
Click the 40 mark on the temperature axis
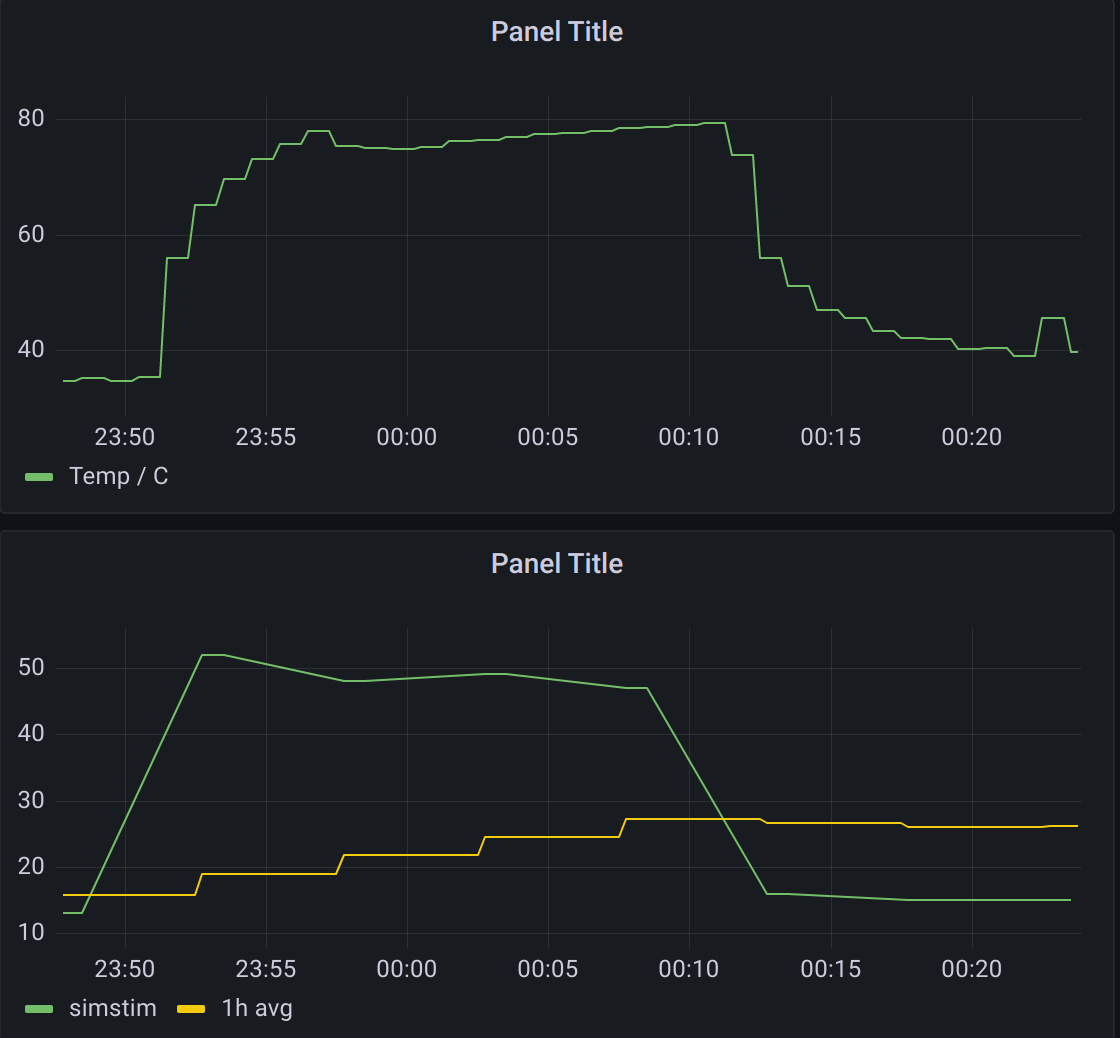30,349
